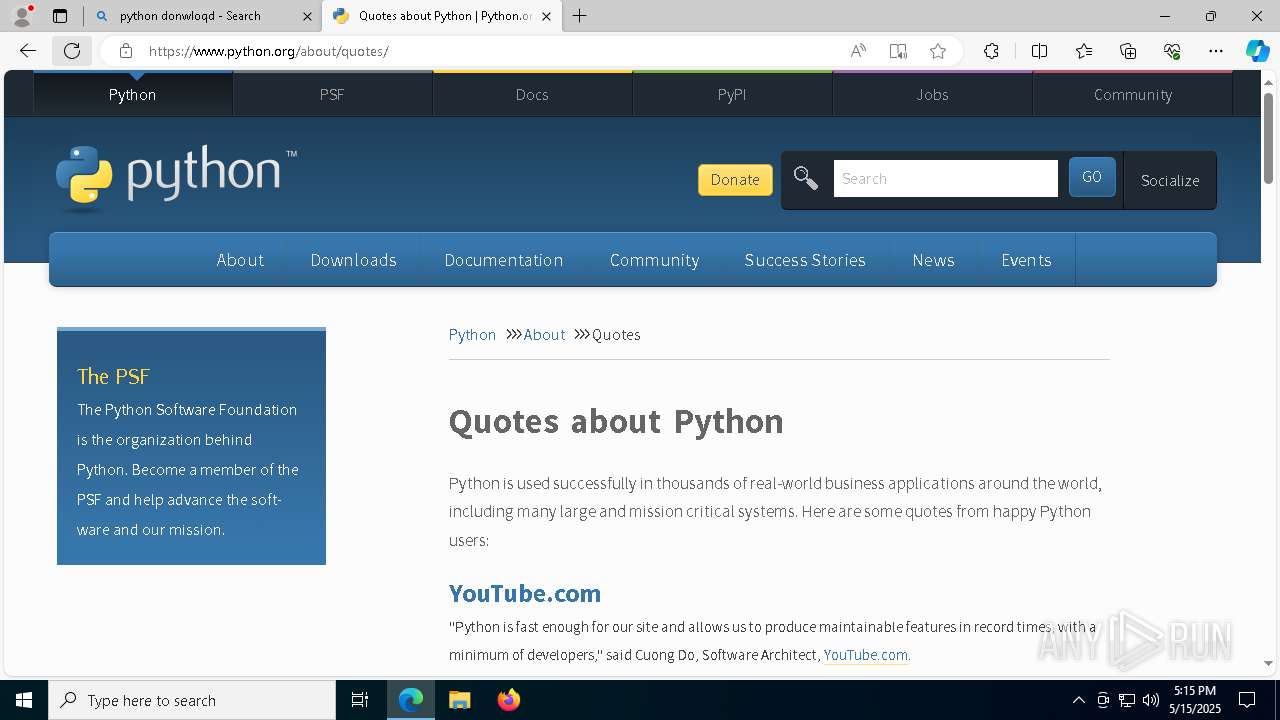Viewport: 1280px width, 720px height.
Task: Open Task View on the taskbar
Action: (360, 700)
